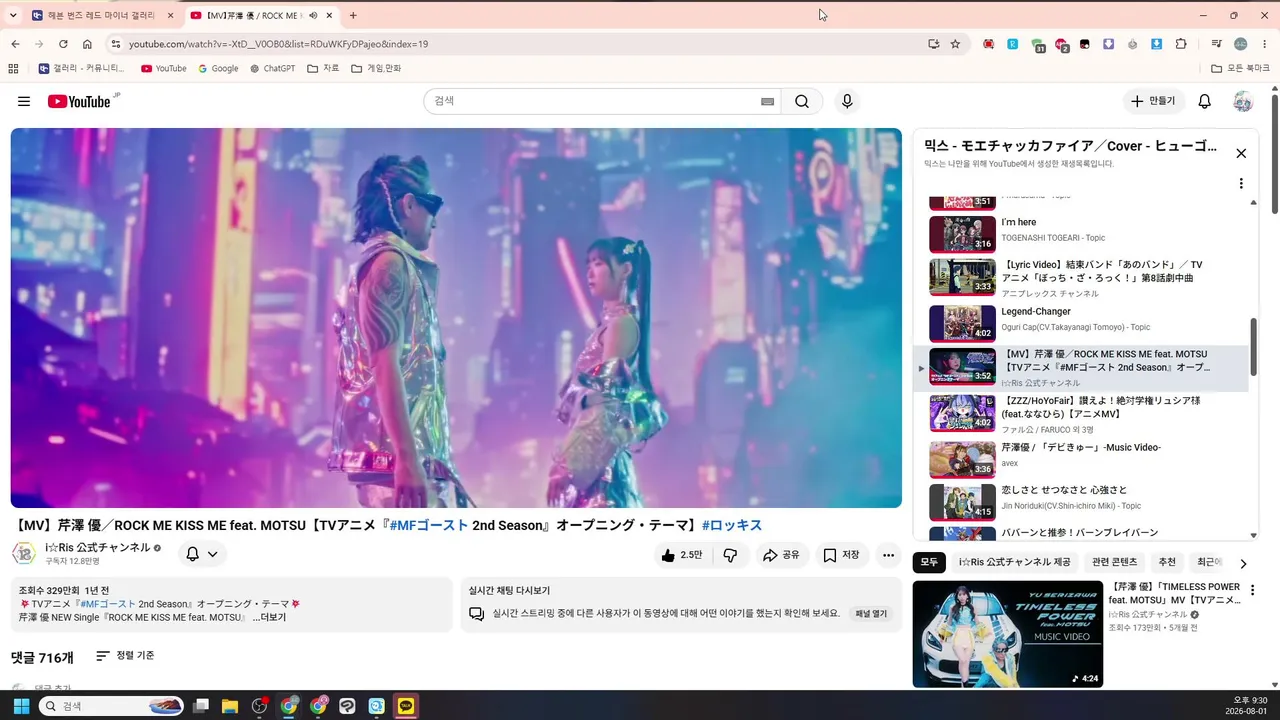This screenshot has height=720, width=1280.
Task: Click the #ロッキス hashtag link
Action: (732, 526)
